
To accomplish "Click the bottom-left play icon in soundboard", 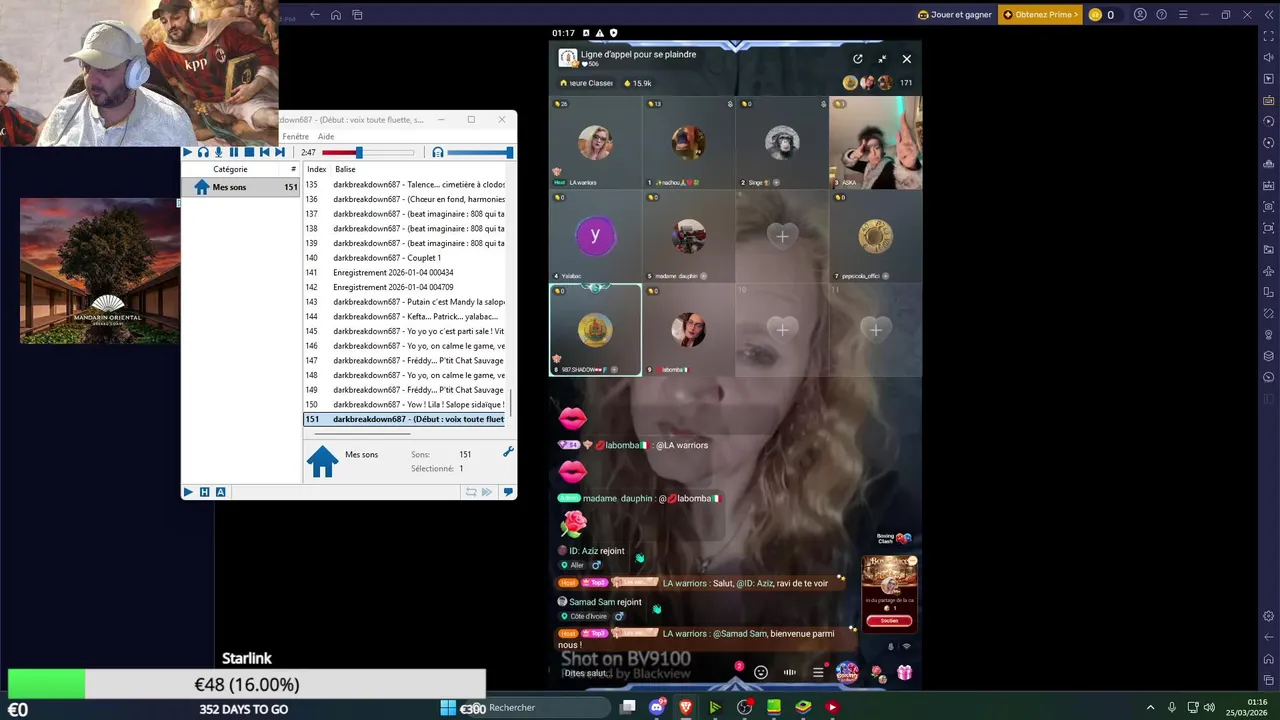I will point(188,492).
